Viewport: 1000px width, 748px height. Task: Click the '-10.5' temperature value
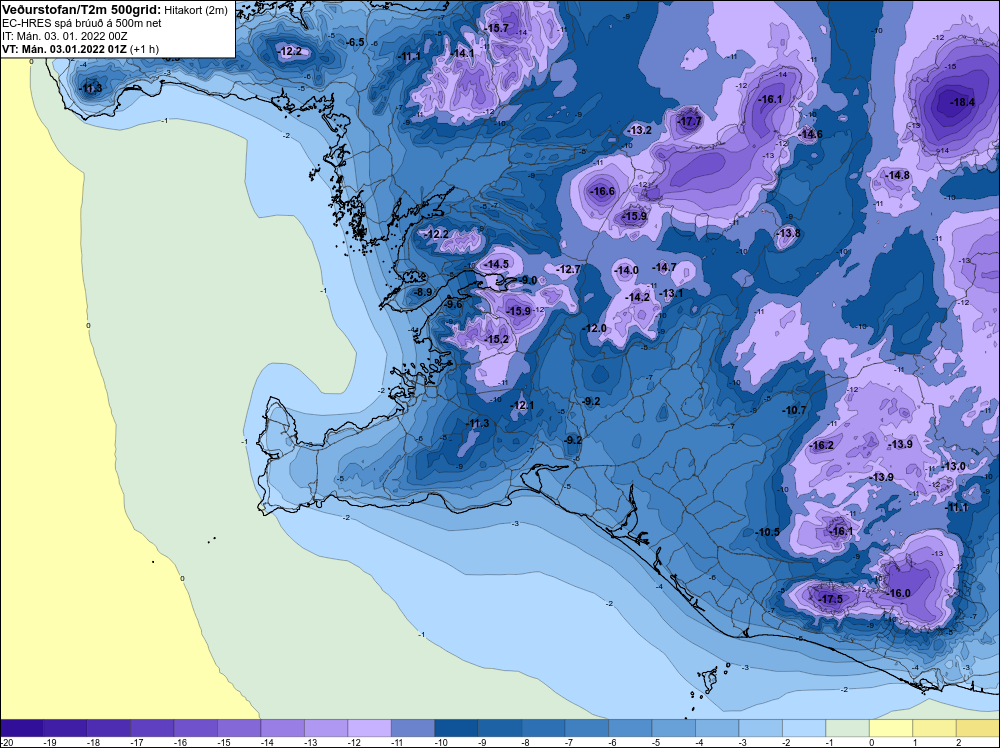(x=767, y=532)
